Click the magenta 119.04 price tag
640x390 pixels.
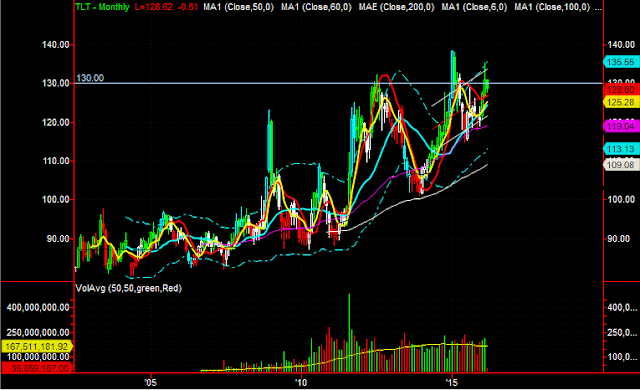[621, 126]
